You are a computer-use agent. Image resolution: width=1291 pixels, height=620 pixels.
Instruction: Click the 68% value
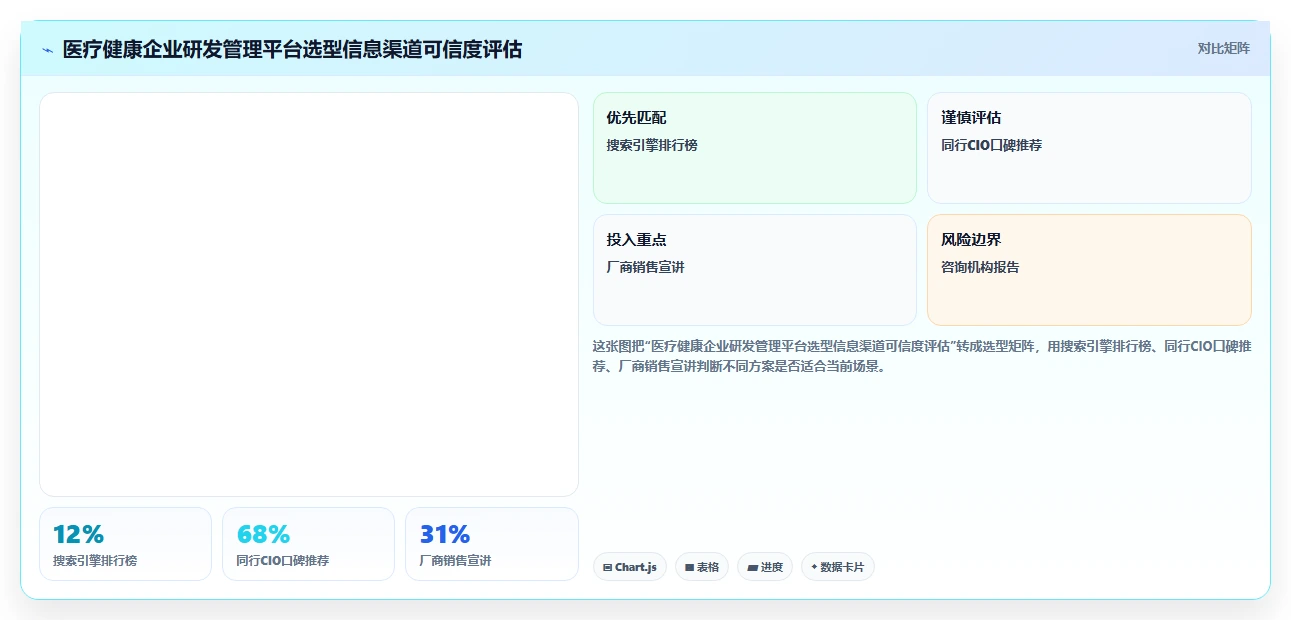coord(263,534)
